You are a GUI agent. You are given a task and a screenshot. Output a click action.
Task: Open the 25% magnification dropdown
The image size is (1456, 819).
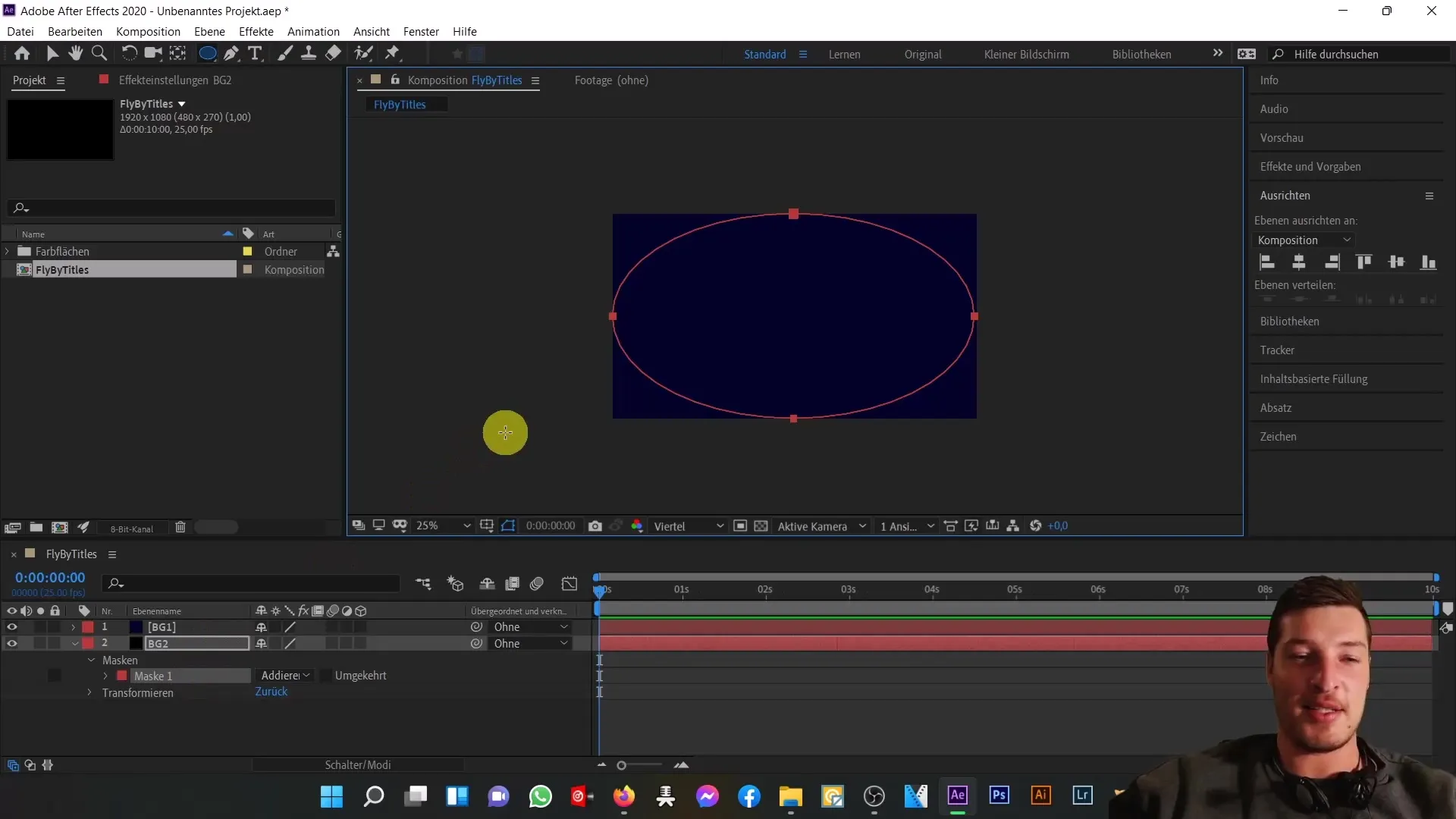(444, 526)
